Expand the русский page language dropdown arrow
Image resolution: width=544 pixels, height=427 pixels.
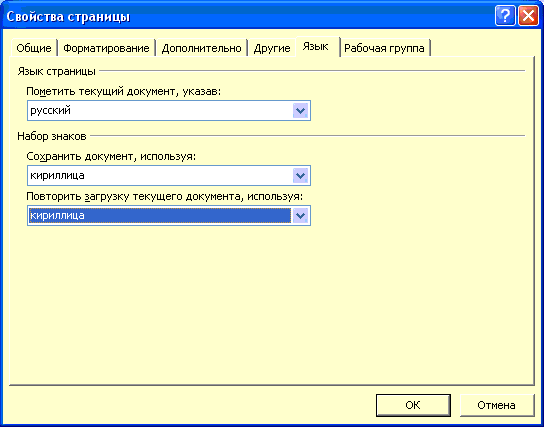300,111
